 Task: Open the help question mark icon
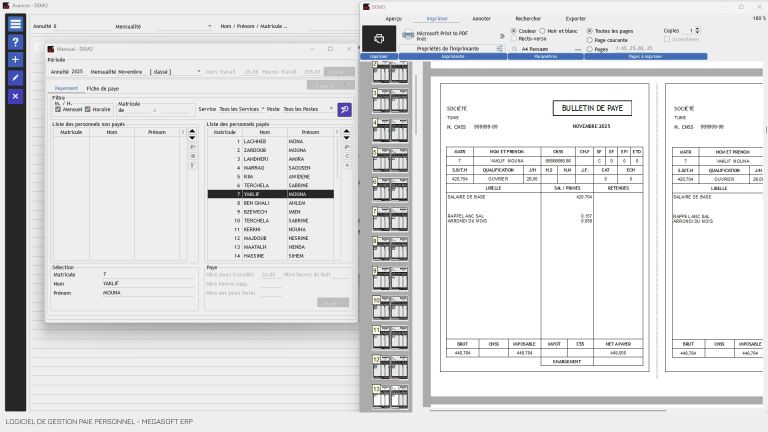pos(15,42)
